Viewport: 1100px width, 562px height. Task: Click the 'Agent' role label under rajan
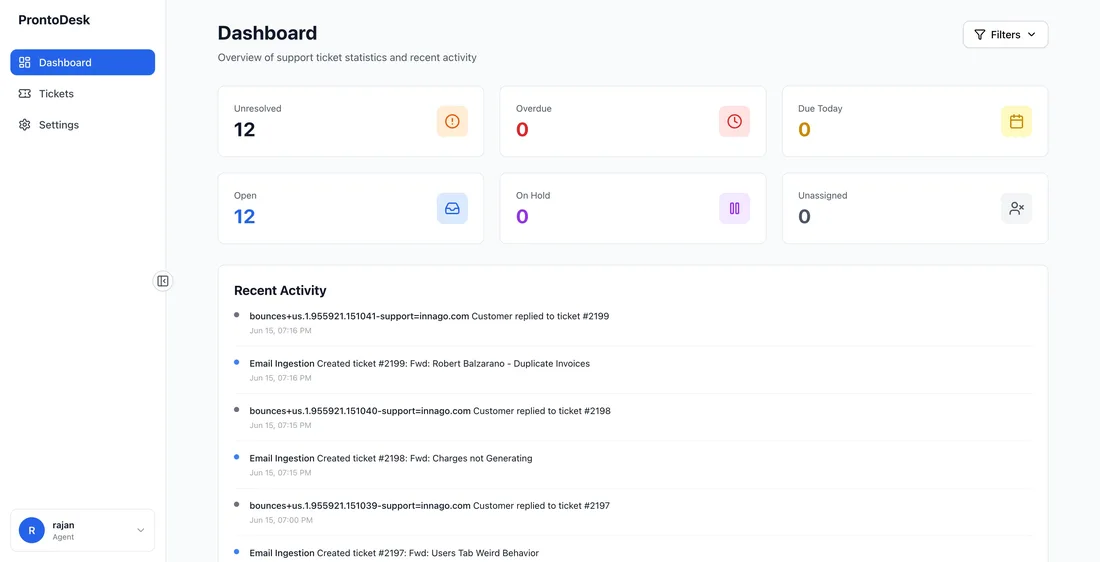[63, 537]
